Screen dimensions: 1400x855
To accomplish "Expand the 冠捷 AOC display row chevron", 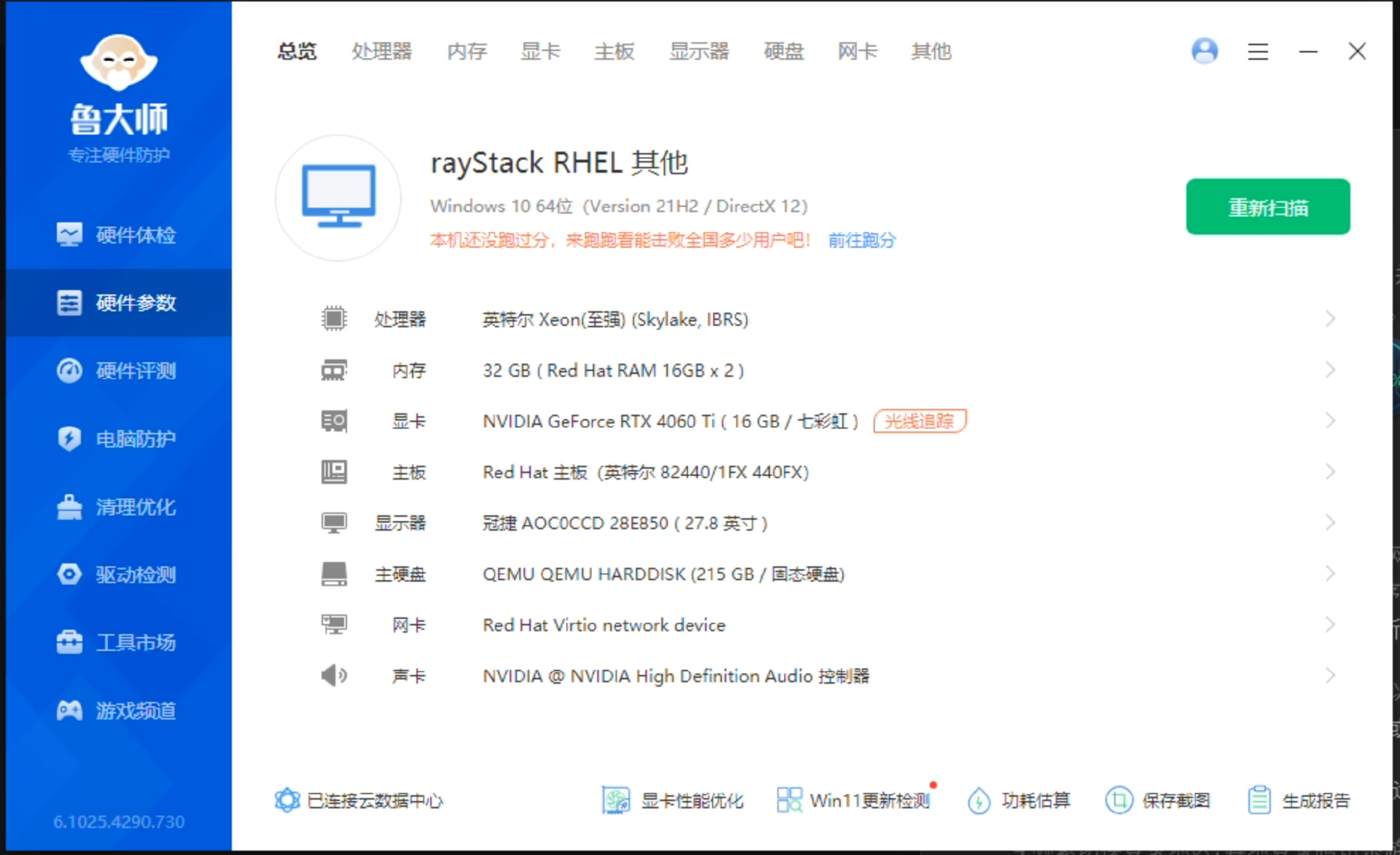I will [x=1330, y=523].
